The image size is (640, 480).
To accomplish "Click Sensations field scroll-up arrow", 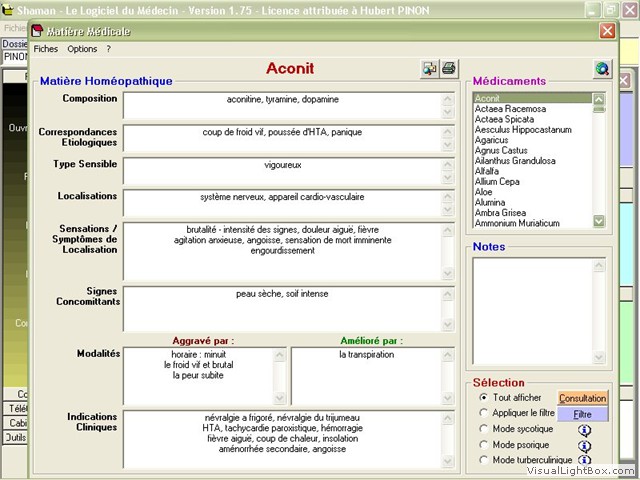I will [448, 231].
